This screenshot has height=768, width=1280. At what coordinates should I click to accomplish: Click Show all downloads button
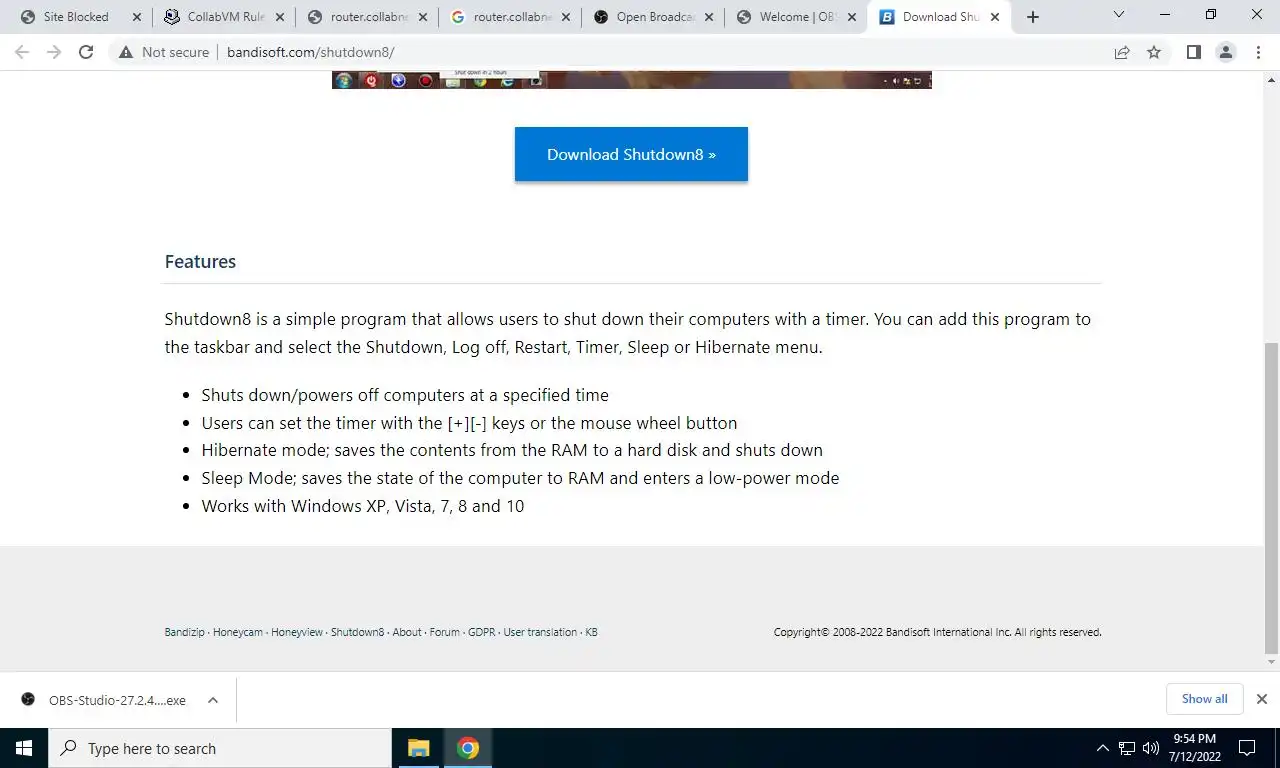click(x=1204, y=699)
